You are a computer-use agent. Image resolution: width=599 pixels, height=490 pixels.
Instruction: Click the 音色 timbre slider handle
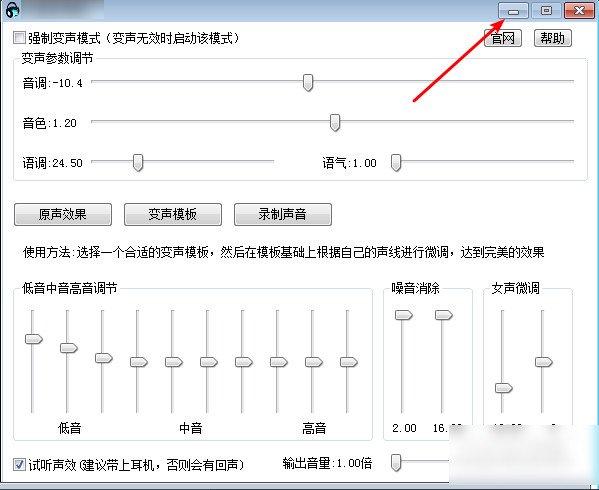coord(335,123)
